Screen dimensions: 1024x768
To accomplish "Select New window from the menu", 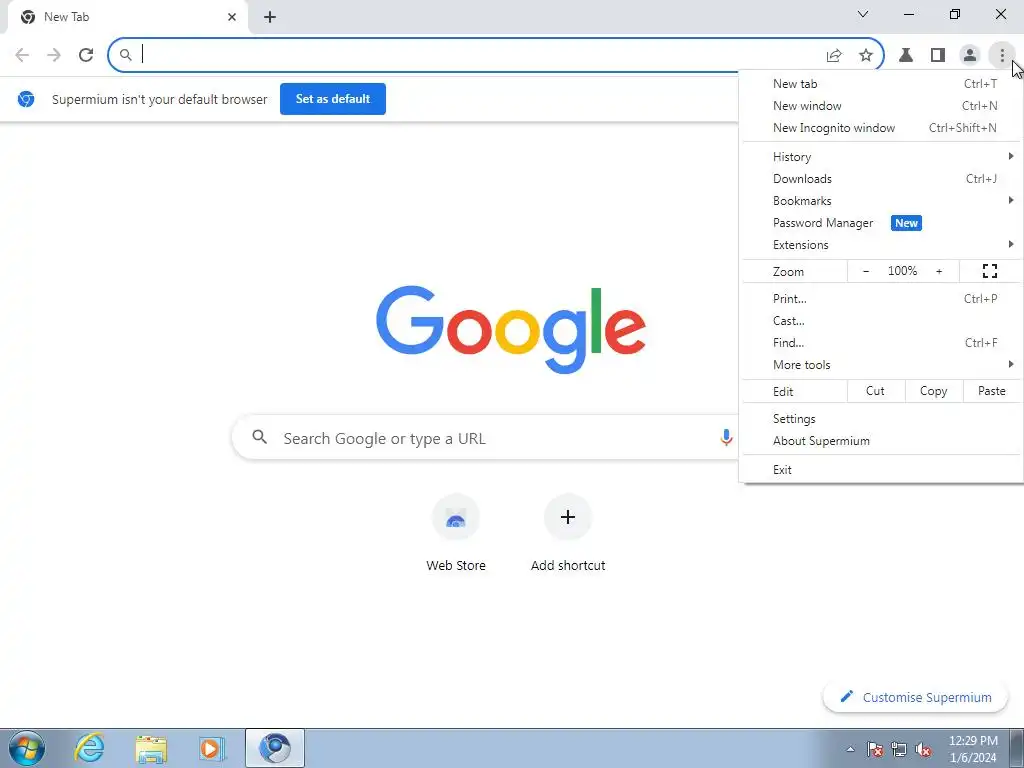I will 882,106.
